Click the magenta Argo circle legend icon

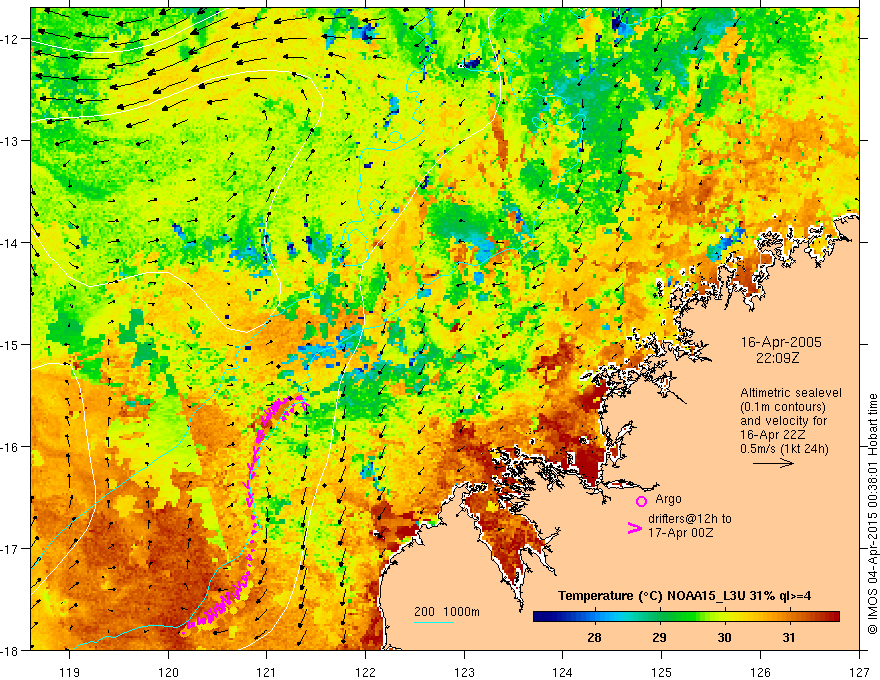(x=641, y=501)
